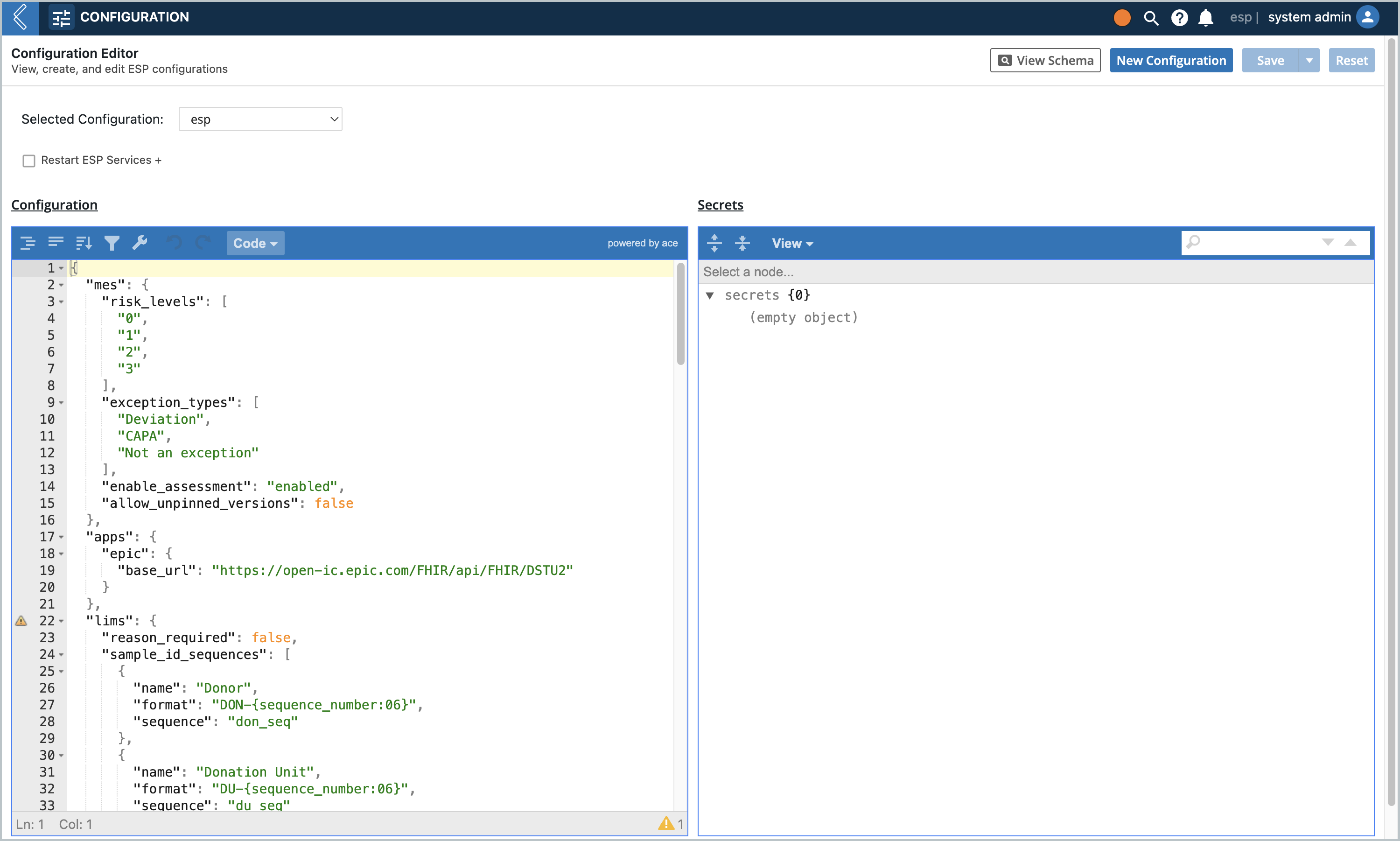Screen dimensions: 1400x841
Task: Fold the Donor object at line 25
Action: point(61,672)
